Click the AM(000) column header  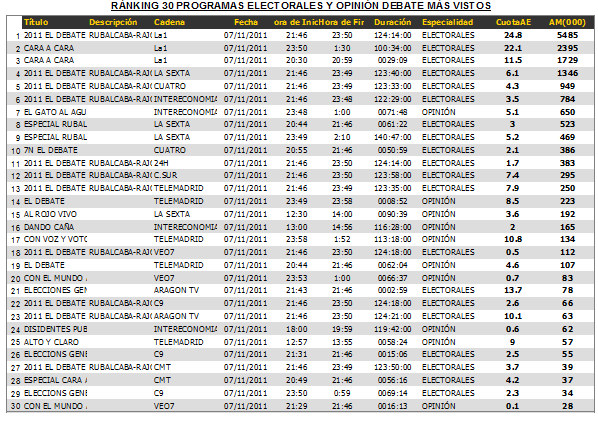567,22
